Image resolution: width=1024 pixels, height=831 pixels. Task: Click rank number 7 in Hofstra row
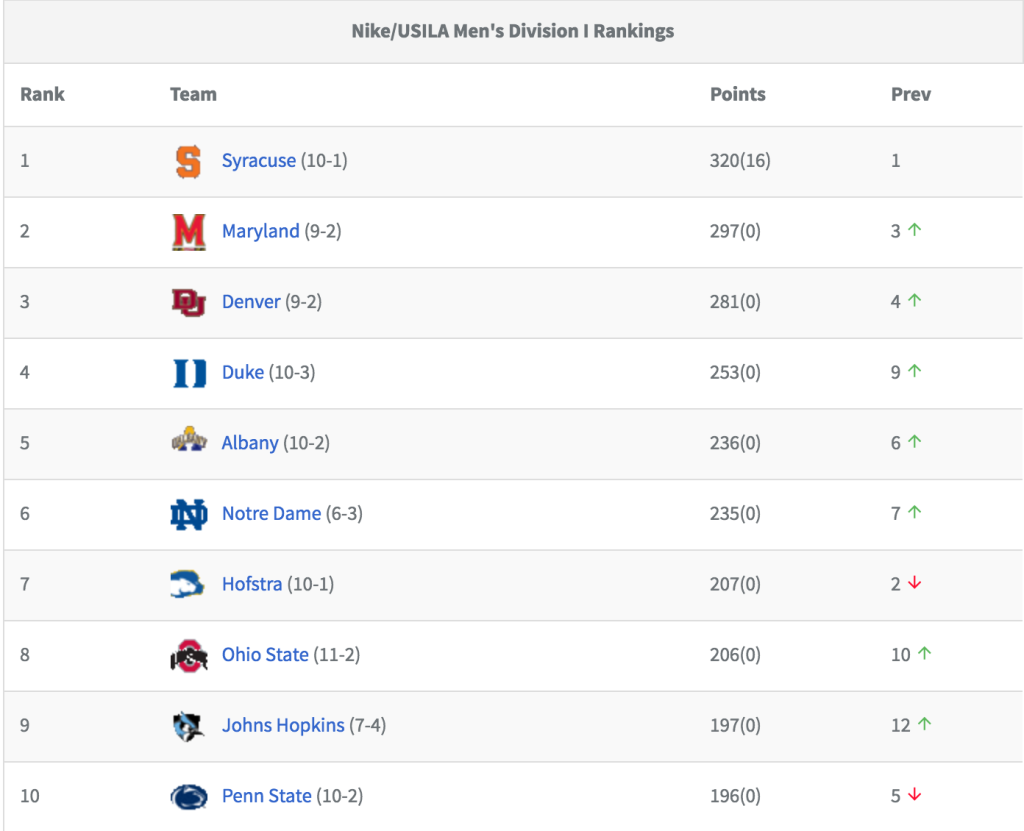point(25,584)
